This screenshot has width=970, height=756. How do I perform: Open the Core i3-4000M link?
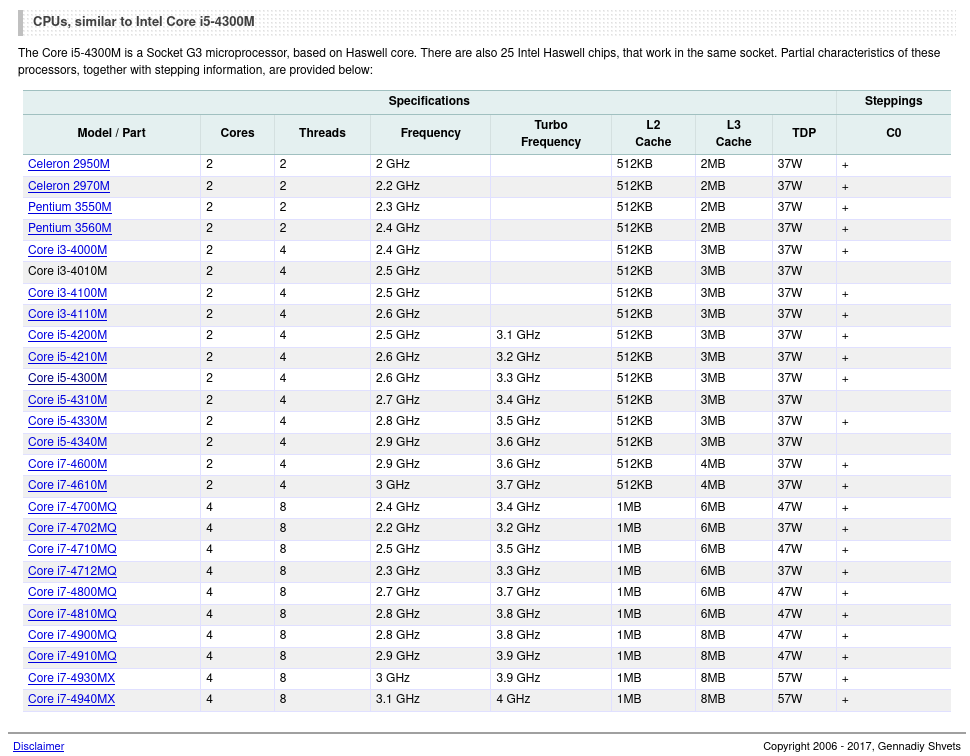(x=67, y=250)
